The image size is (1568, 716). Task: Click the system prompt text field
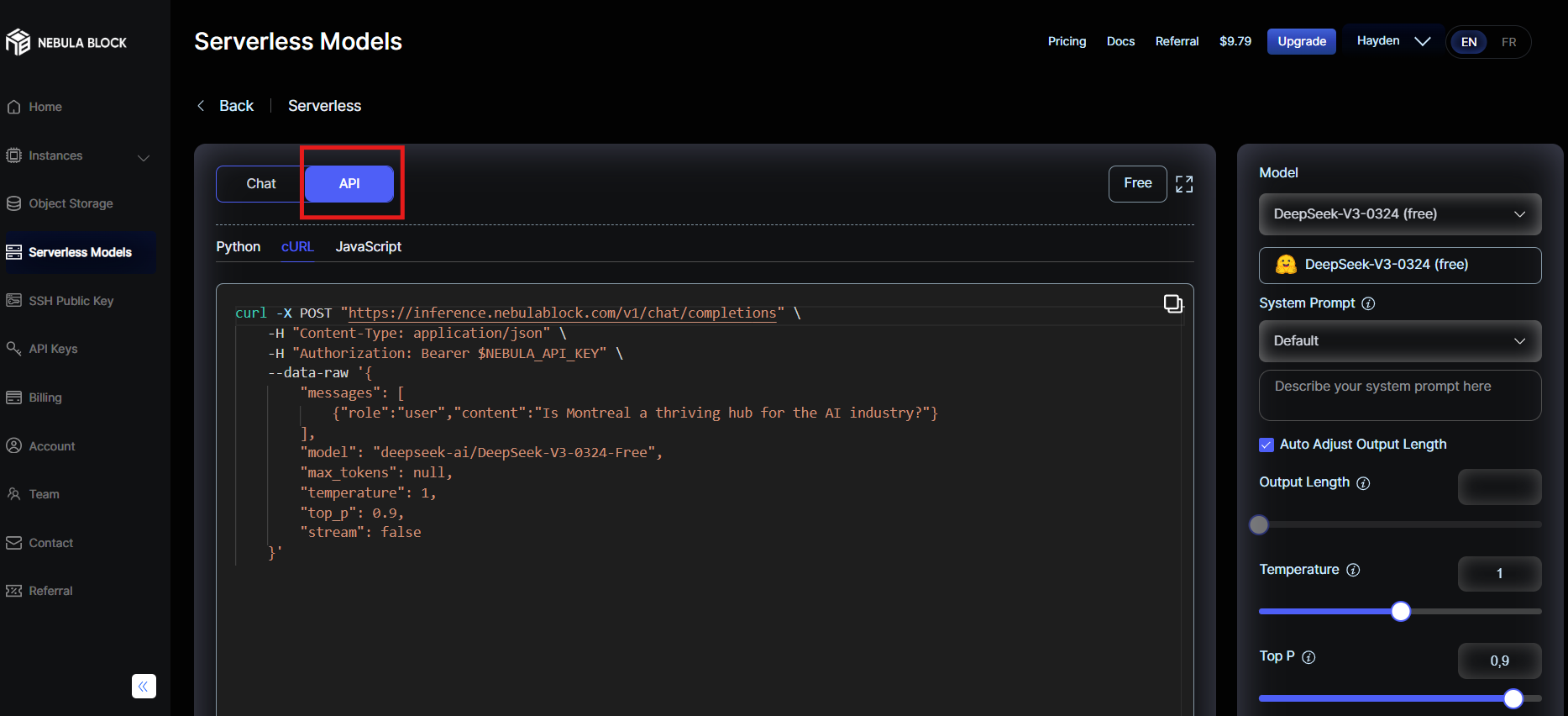(1399, 395)
